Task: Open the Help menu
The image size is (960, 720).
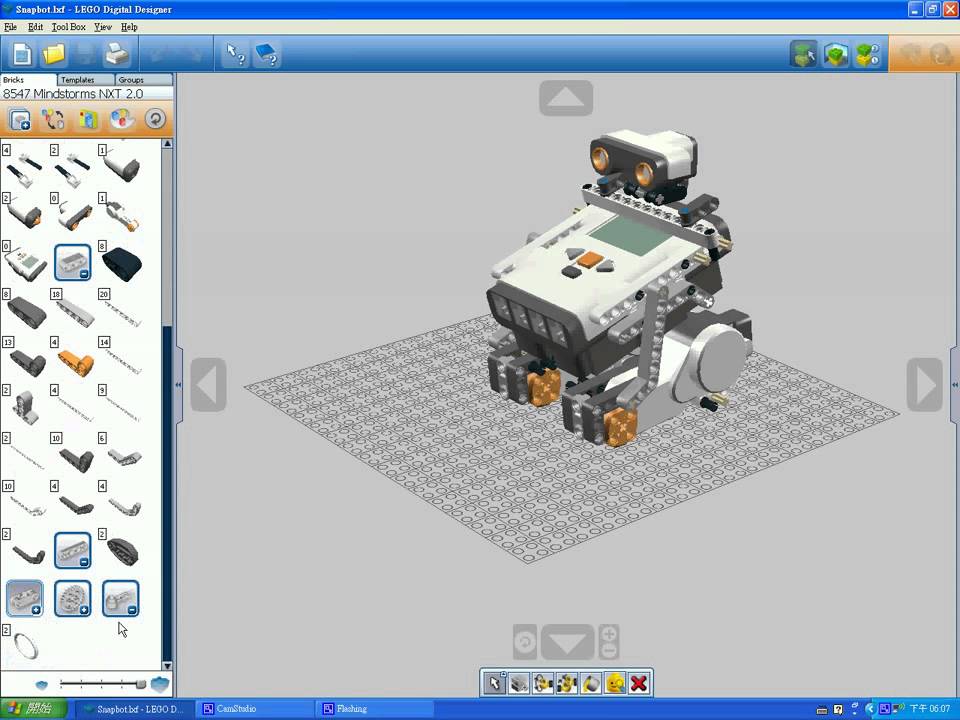Action: pyautogui.click(x=129, y=27)
